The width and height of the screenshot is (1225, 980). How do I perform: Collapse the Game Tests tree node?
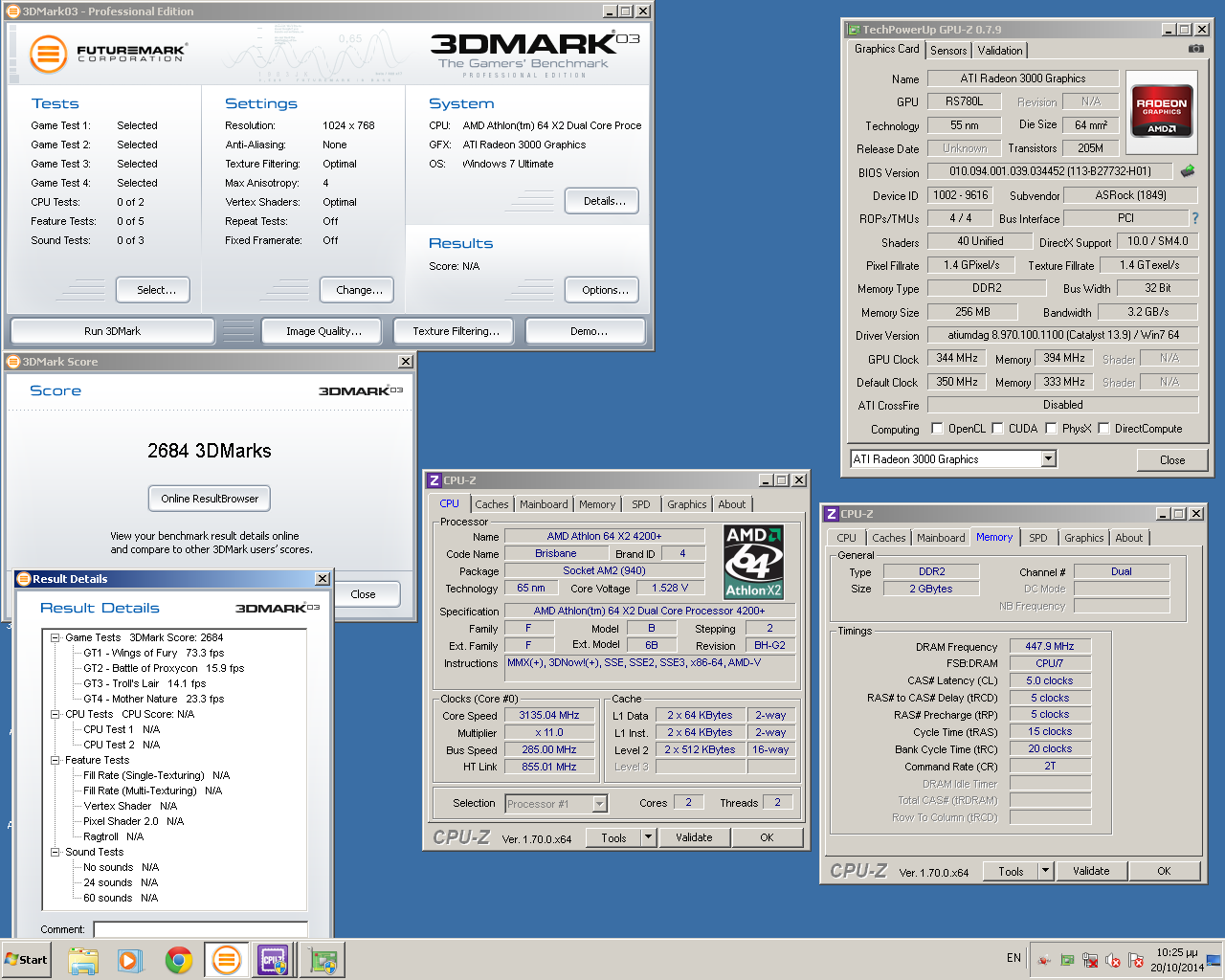pos(56,637)
